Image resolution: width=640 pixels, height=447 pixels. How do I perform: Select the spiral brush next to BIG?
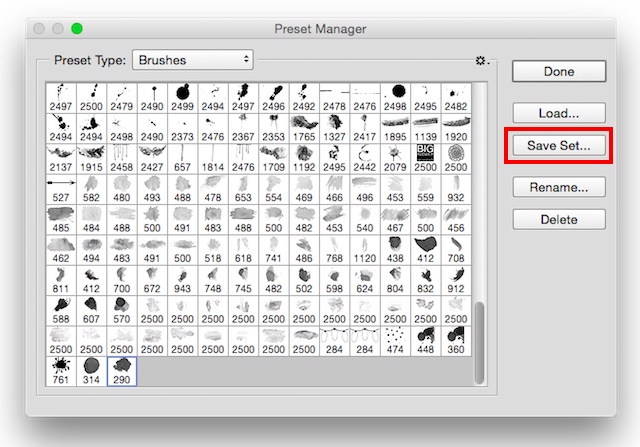[x=456, y=158]
